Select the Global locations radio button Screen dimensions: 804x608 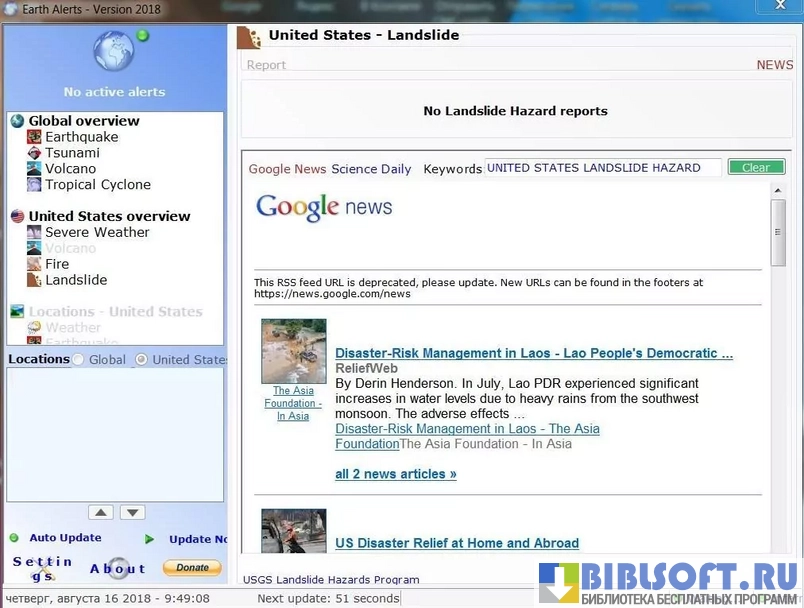tap(78, 360)
